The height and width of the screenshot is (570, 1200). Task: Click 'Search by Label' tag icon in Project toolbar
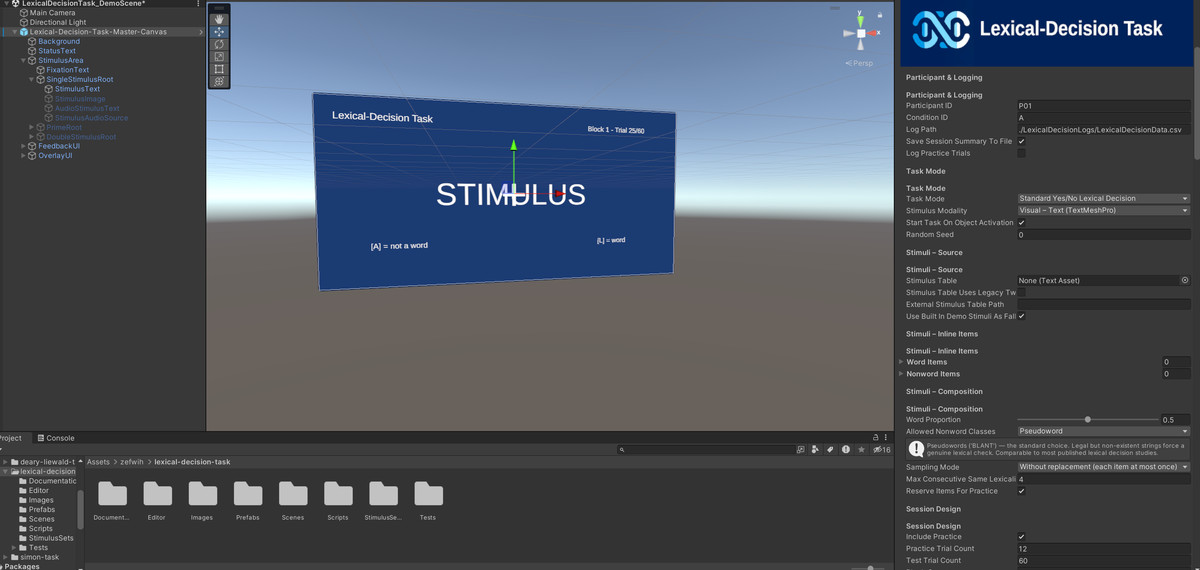click(830, 450)
